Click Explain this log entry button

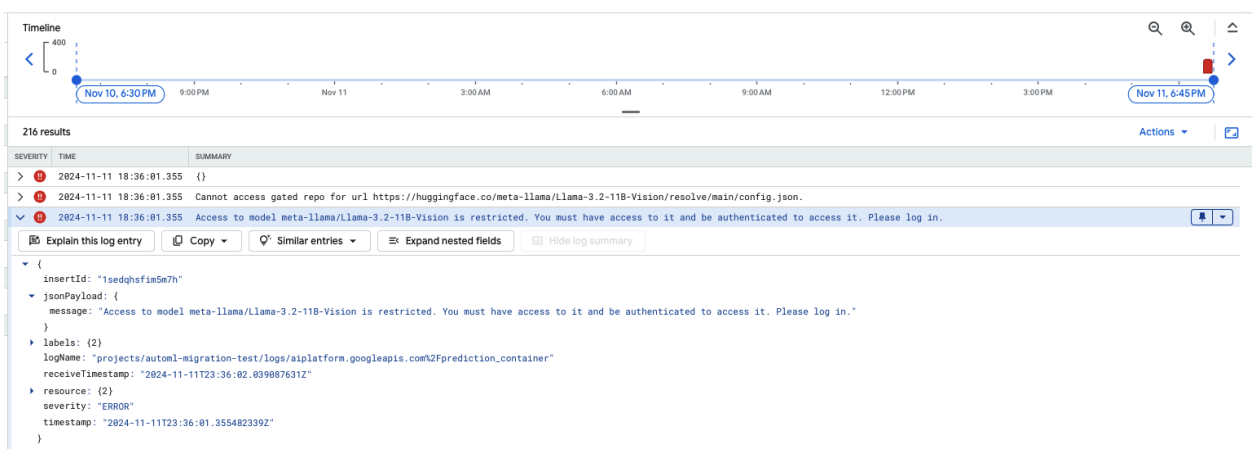point(87,241)
